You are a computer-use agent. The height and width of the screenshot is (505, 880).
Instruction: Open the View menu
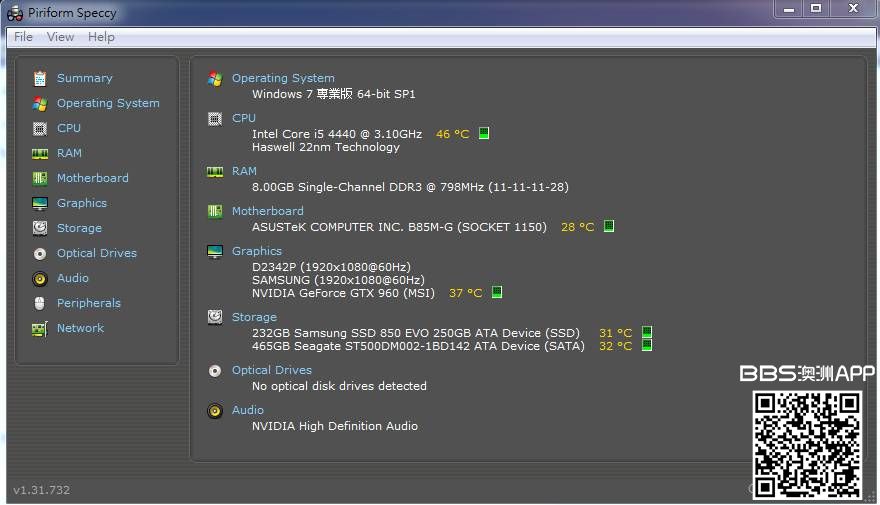(x=60, y=37)
